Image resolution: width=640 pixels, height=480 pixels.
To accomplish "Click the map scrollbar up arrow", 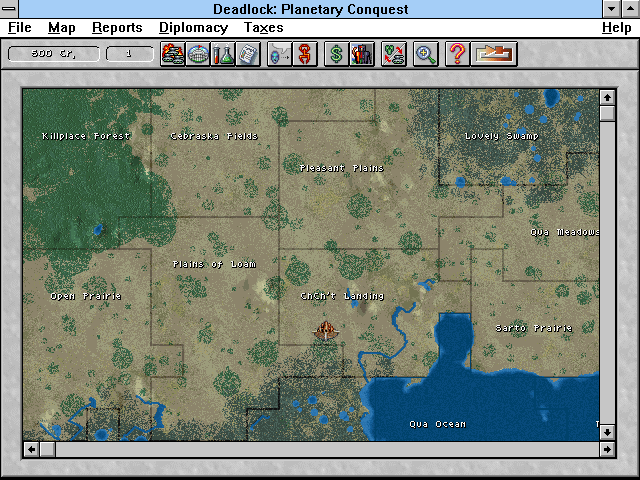I will click(x=606, y=97).
